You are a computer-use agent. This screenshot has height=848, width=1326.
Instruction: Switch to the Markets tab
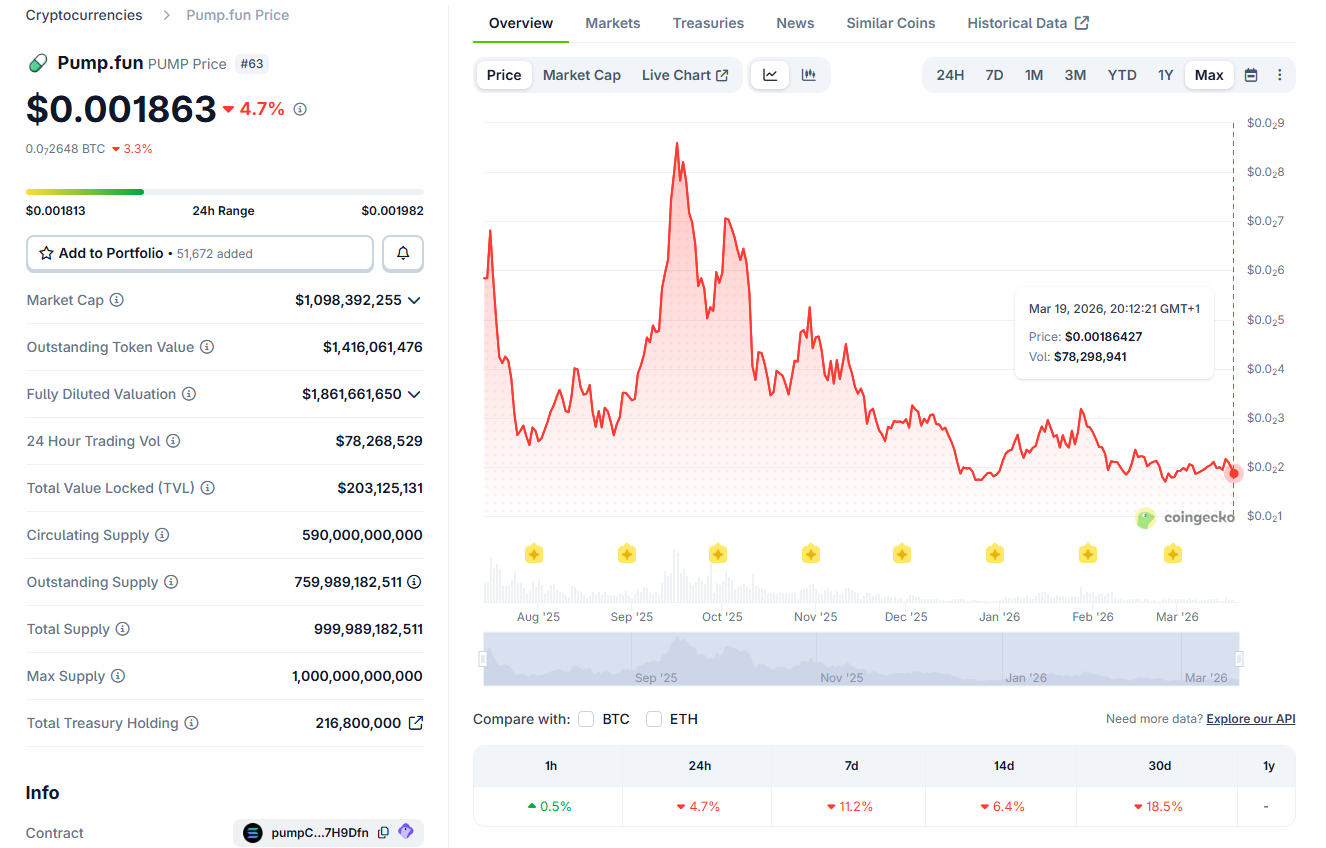tap(612, 23)
